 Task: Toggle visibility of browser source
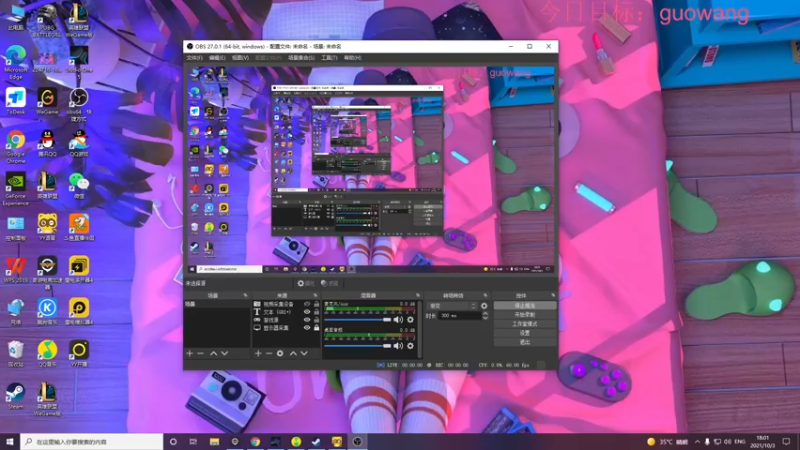pyautogui.click(x=307, y=320)
